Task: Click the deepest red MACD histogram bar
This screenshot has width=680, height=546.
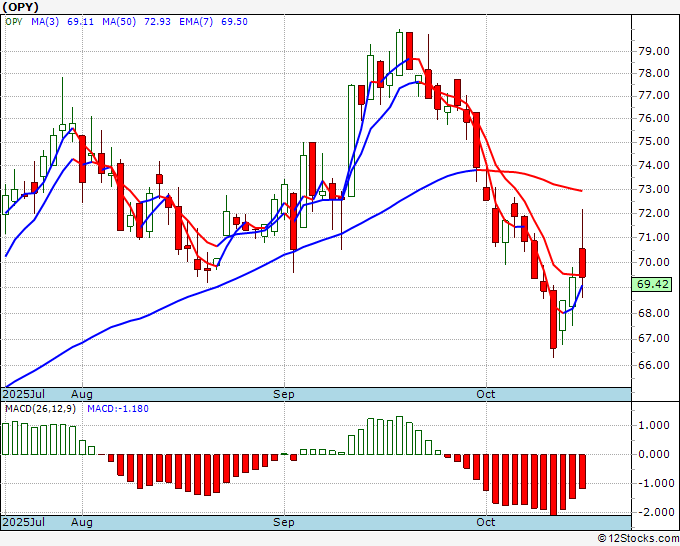Action: click(553, 485)
